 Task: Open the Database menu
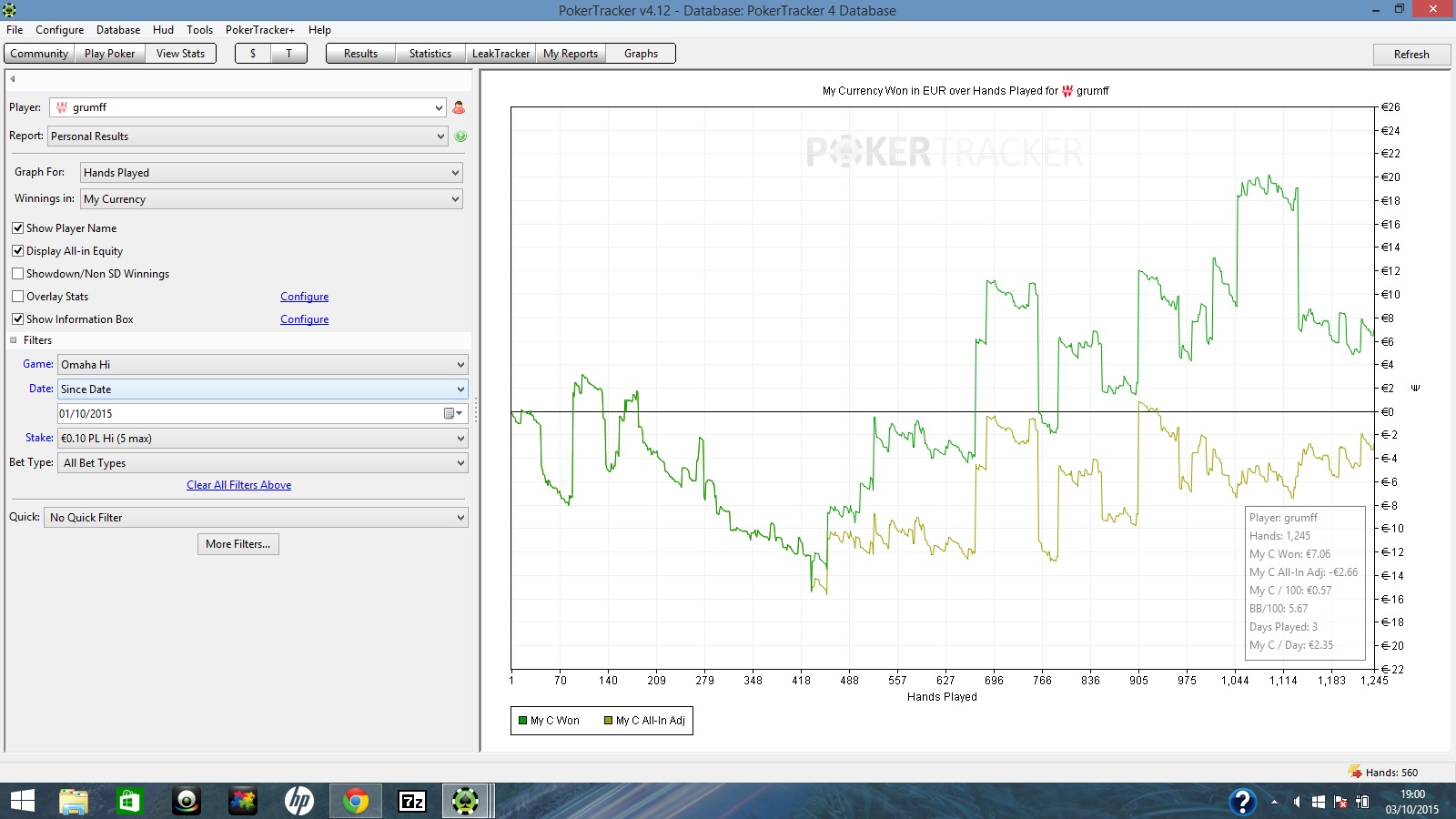[x=118, y=30]
